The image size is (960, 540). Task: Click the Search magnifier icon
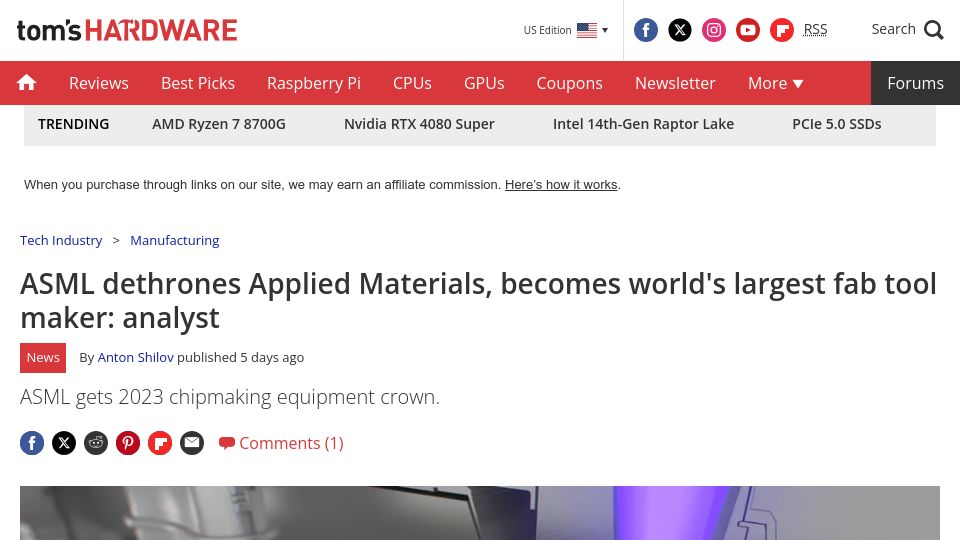tap(934, 29)
